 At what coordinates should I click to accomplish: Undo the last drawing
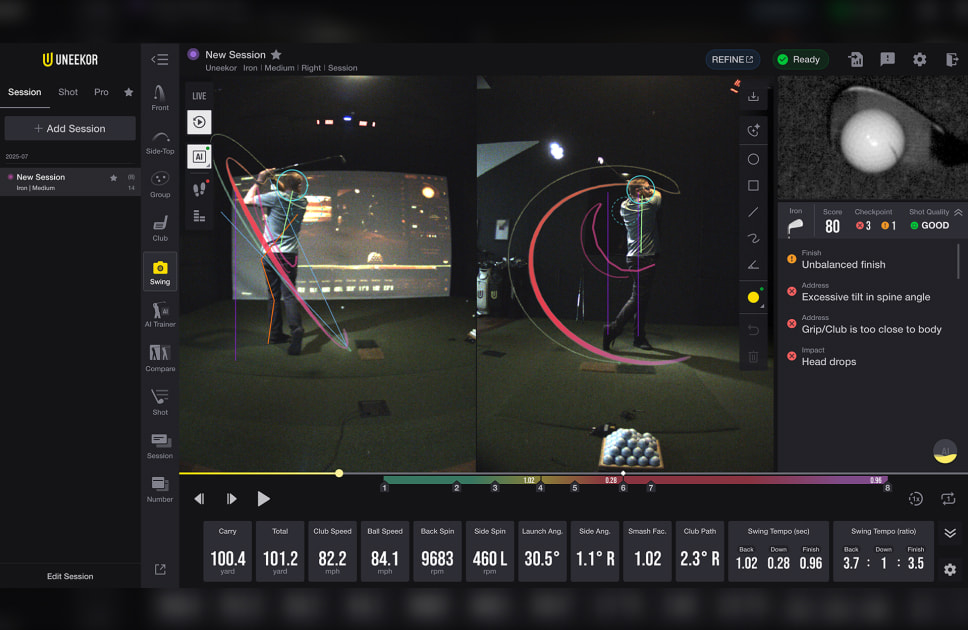(753, 330)
